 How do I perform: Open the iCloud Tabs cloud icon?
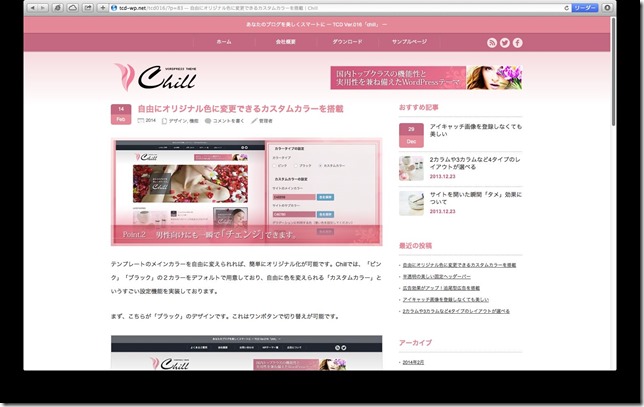73,8
